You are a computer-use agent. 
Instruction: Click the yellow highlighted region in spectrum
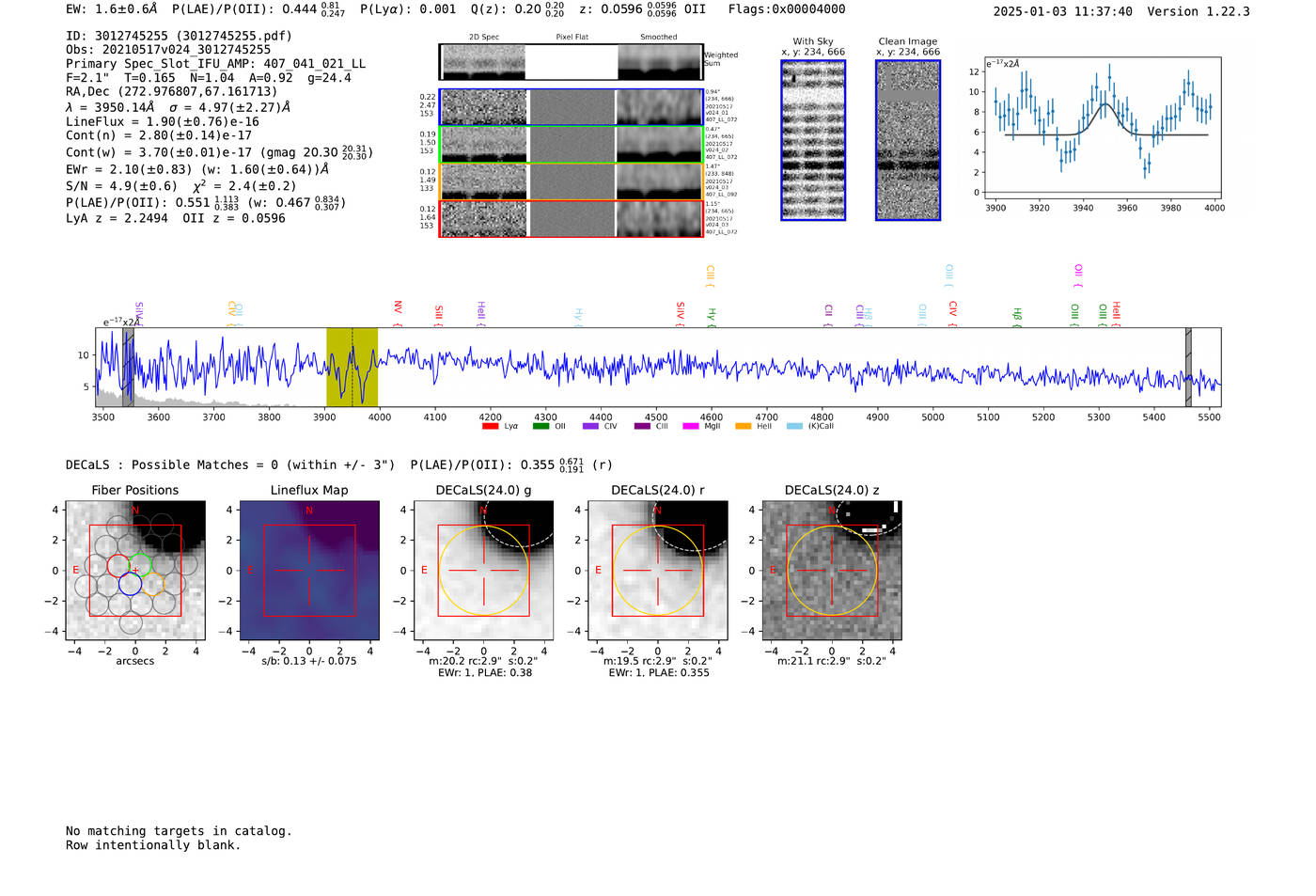pos(352,367)
